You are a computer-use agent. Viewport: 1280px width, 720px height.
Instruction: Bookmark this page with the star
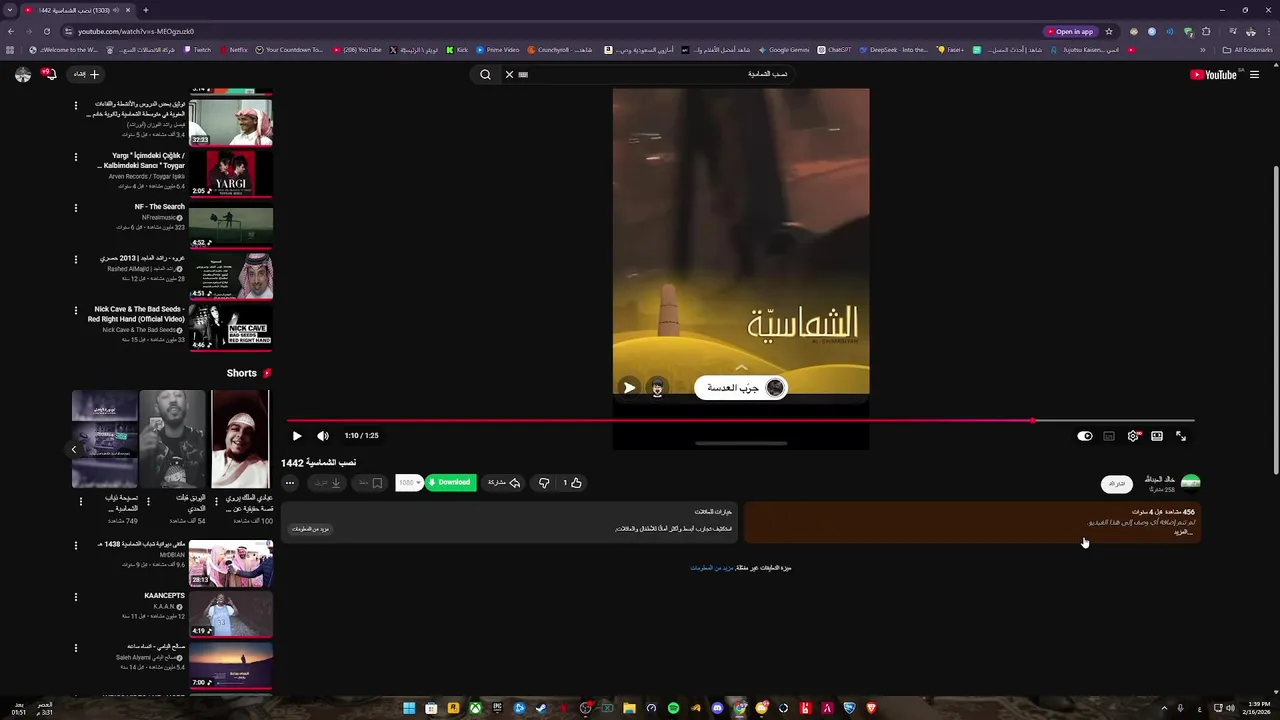click(1109, 31)
